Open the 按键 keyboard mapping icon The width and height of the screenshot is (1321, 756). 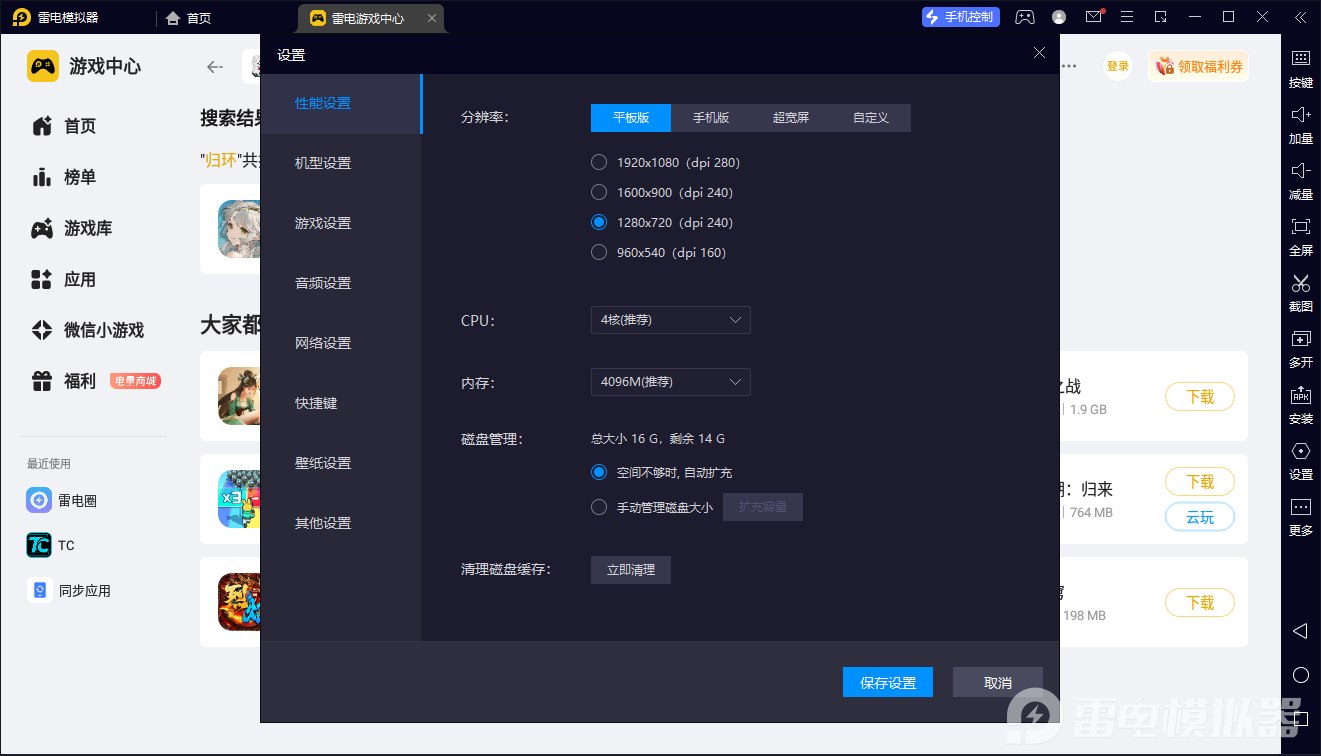(x=1300, y=60)
